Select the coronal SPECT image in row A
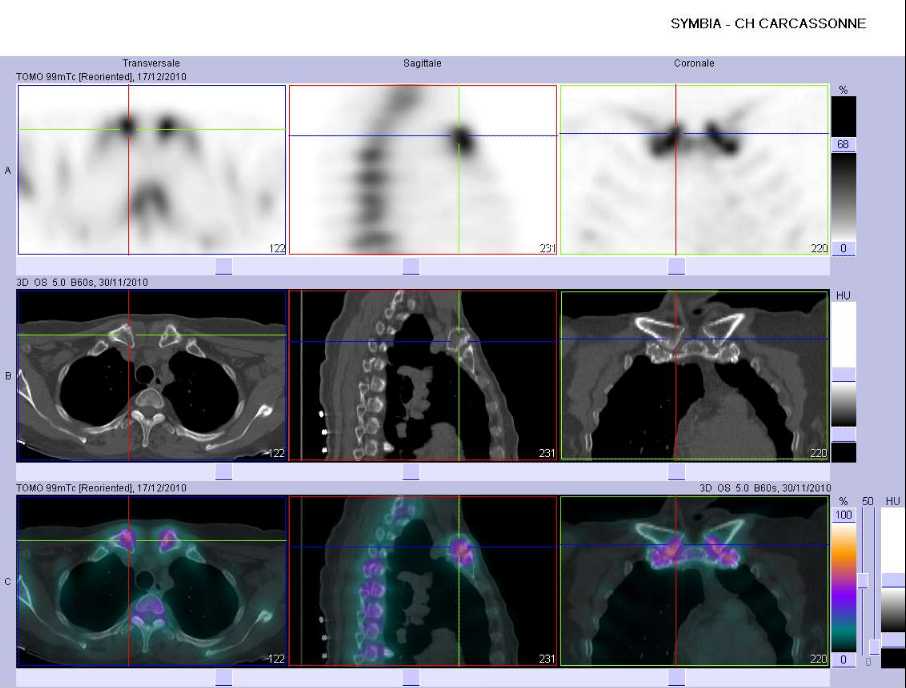 tap(695, 170)
